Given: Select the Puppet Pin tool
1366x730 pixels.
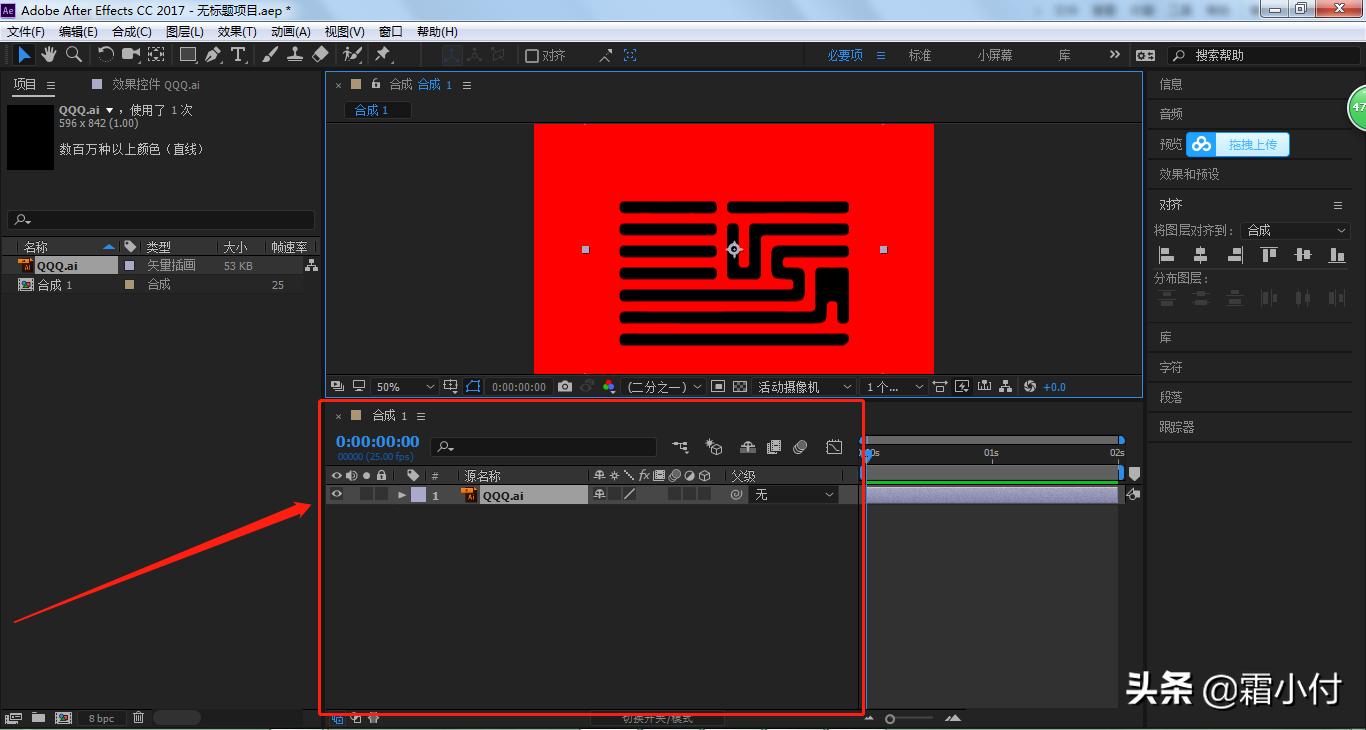Looking at the screenshot, I should click(382, 55).
